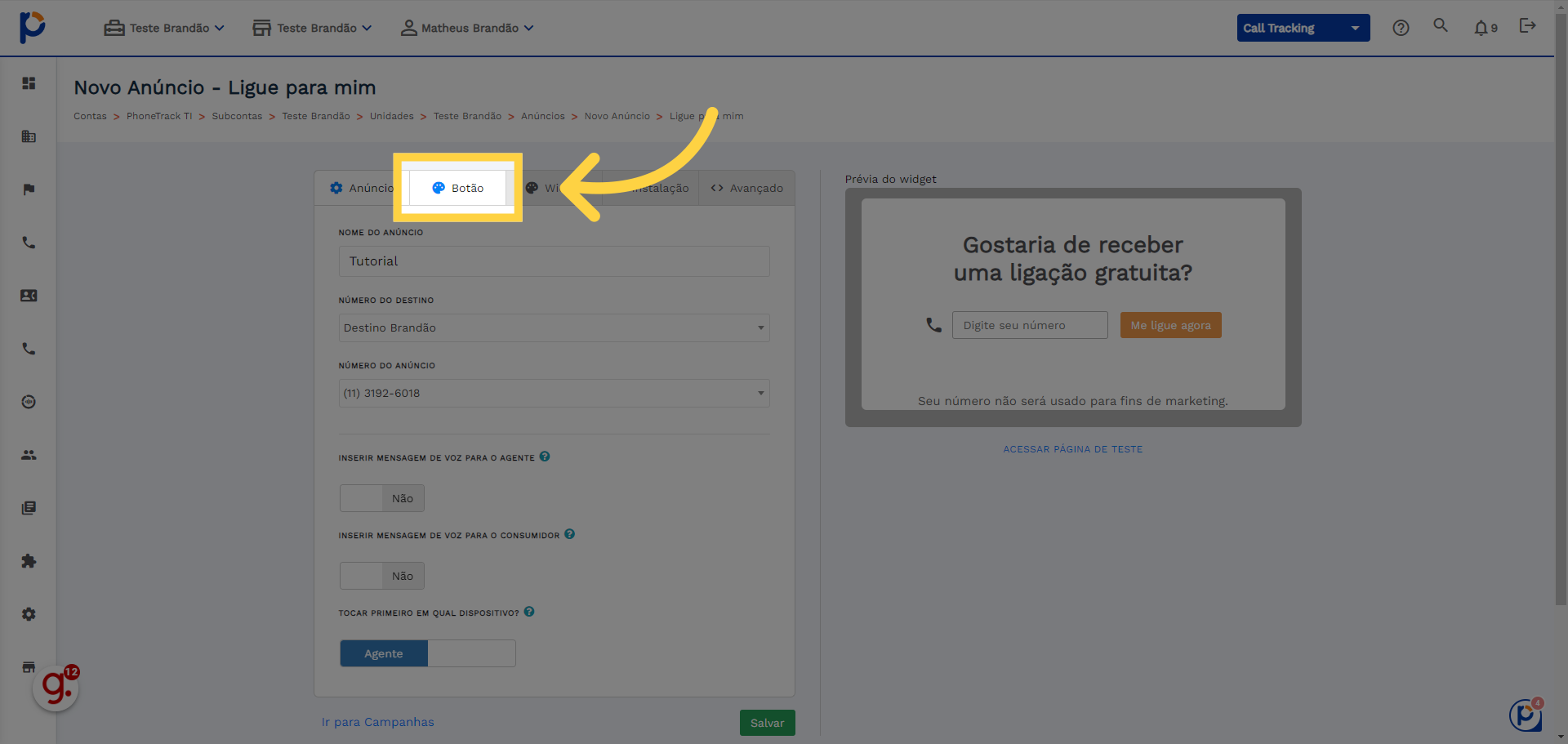Screen dimensions: 1568x744
Task: Click the help question mark in header
Action: [x=1401, y=28]
